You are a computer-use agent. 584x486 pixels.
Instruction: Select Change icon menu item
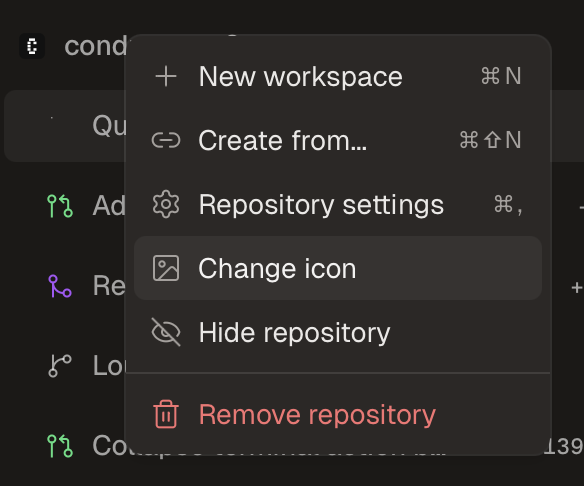(x=338, y=268)
